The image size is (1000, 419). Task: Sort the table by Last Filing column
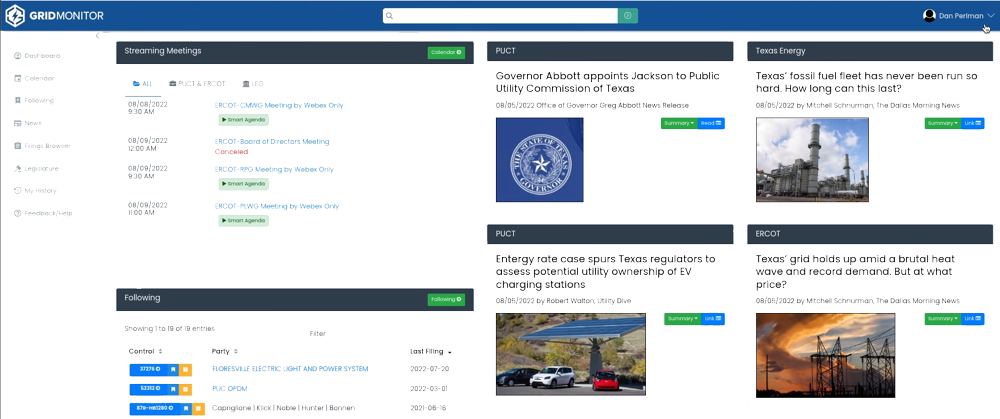430,351
